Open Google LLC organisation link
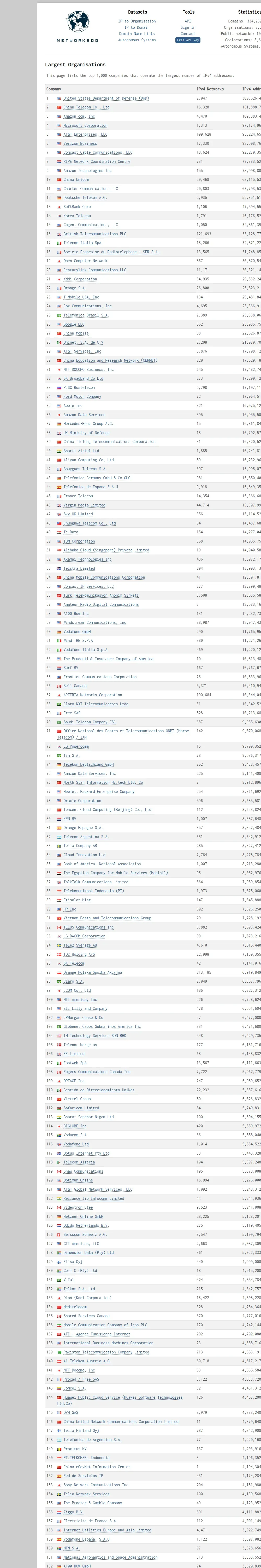 (74, 324)
